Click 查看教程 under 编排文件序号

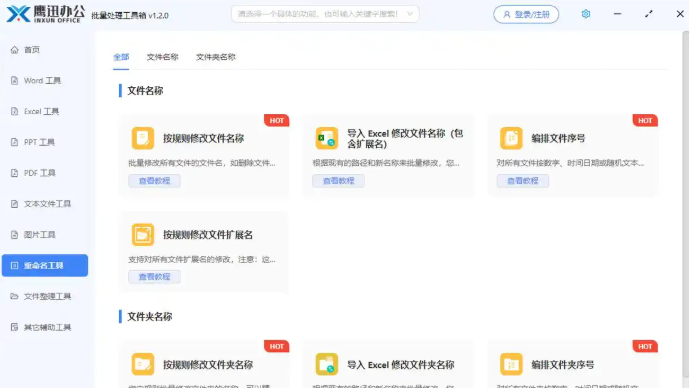523,181
